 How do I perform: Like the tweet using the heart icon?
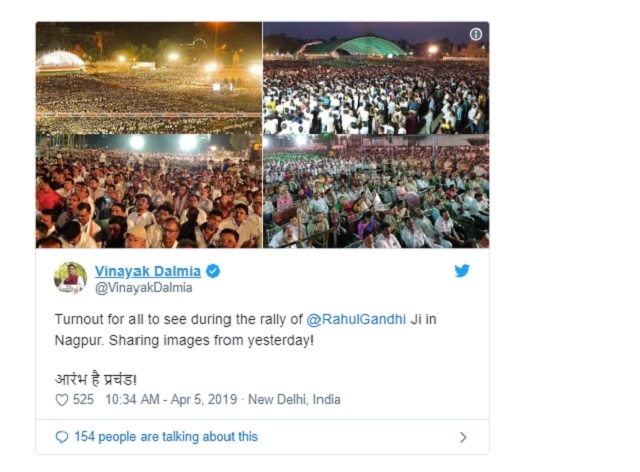pos(62,400)
